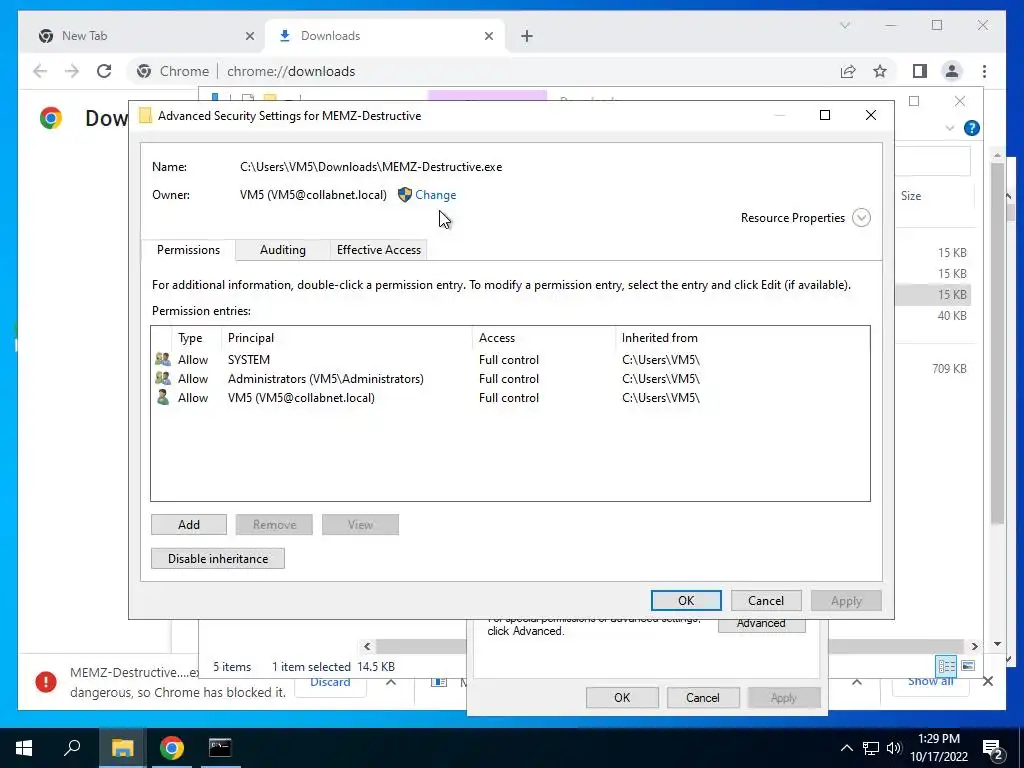Cancel the Advanced Security Settings dialog

pos(765,600)
